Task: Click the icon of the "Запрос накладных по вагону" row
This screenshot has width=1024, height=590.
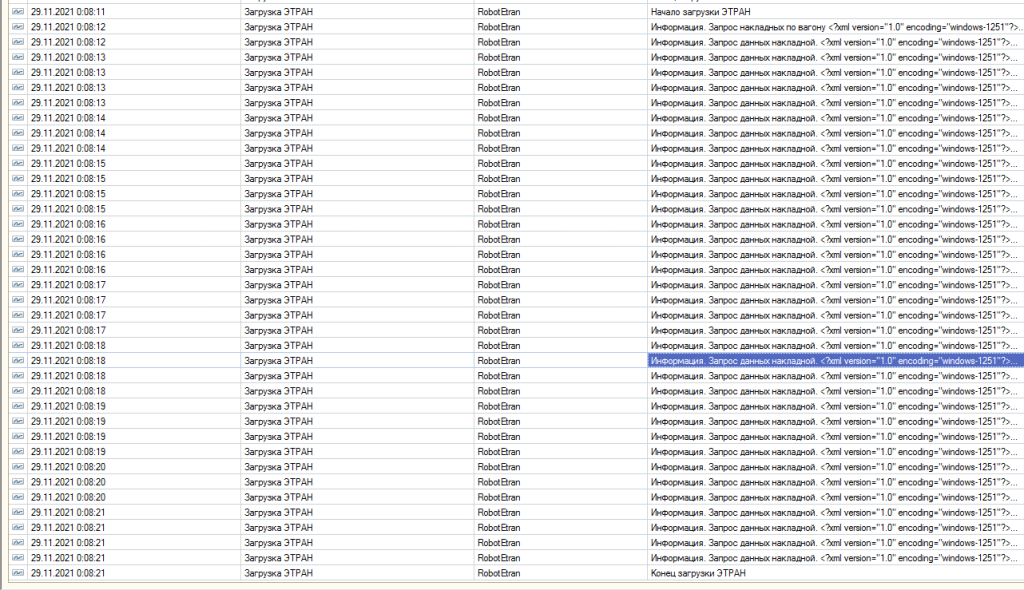Action: click(18, 27)
